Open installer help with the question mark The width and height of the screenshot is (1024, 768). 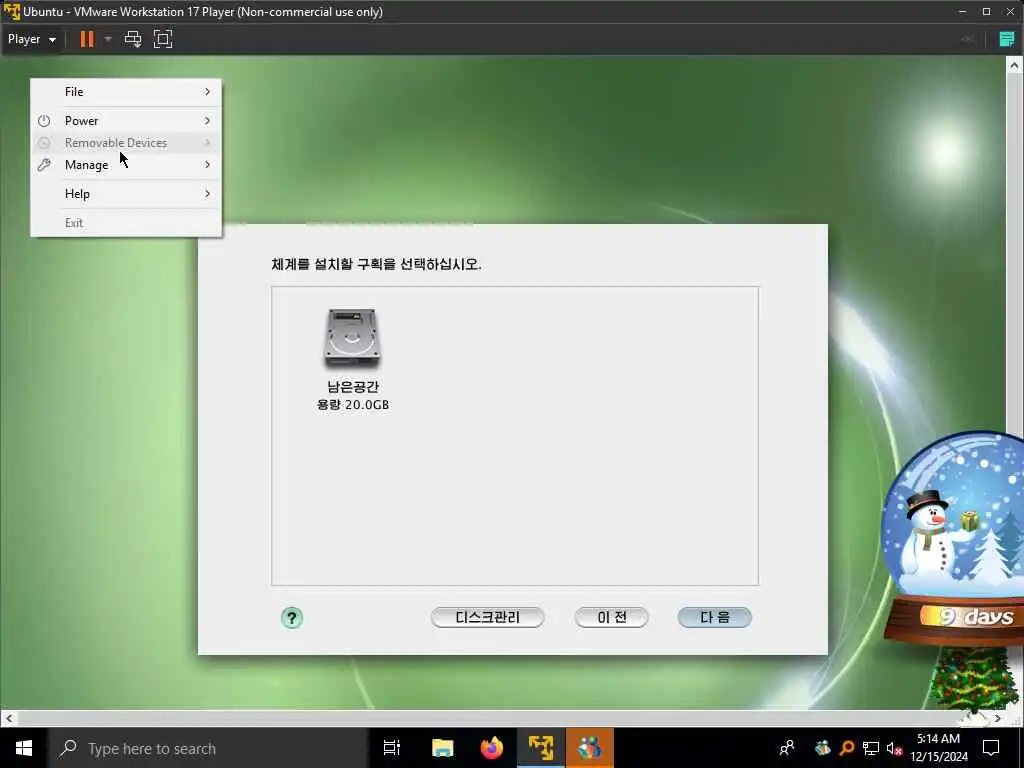pyautogui.click(x=292, y=618)
